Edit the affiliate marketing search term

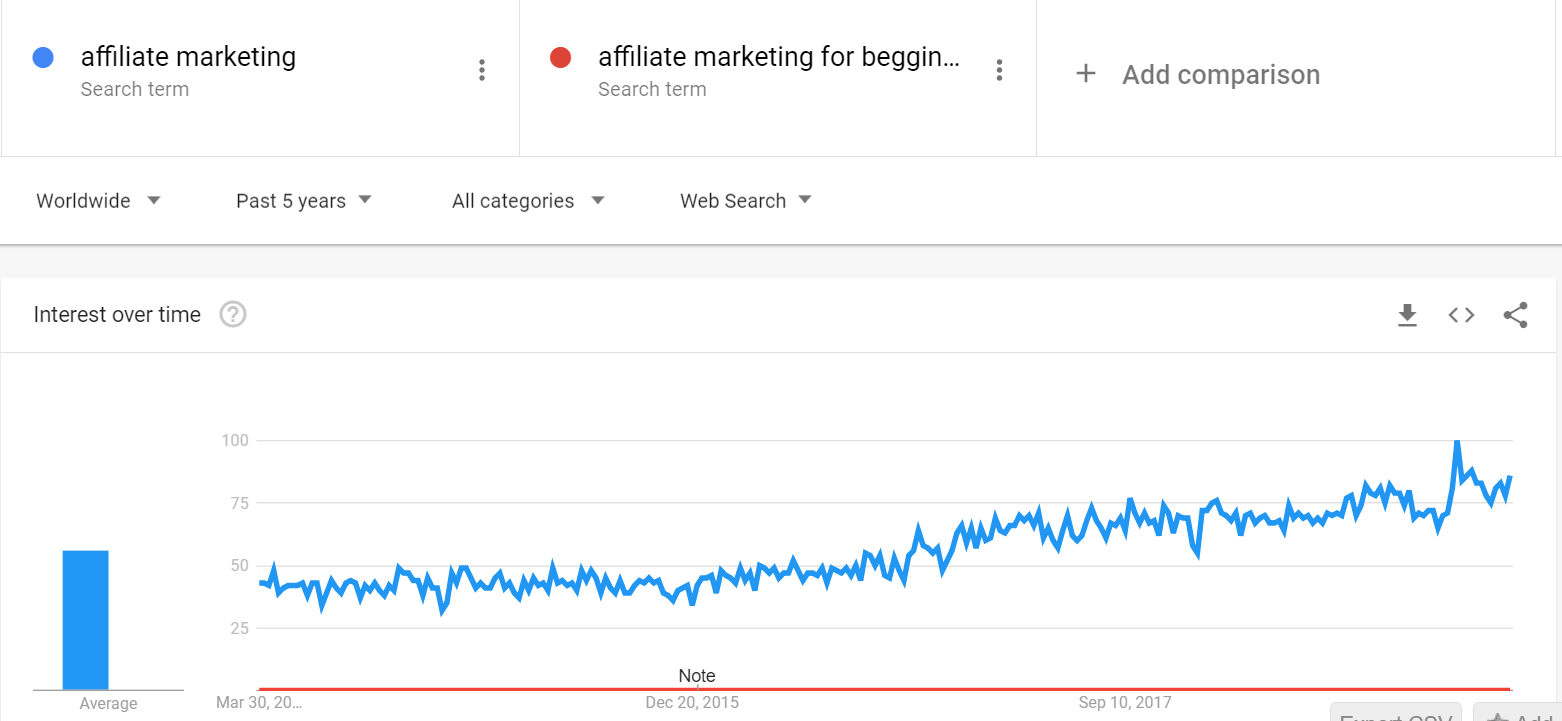pyautogui.click(x=188, y=57)
